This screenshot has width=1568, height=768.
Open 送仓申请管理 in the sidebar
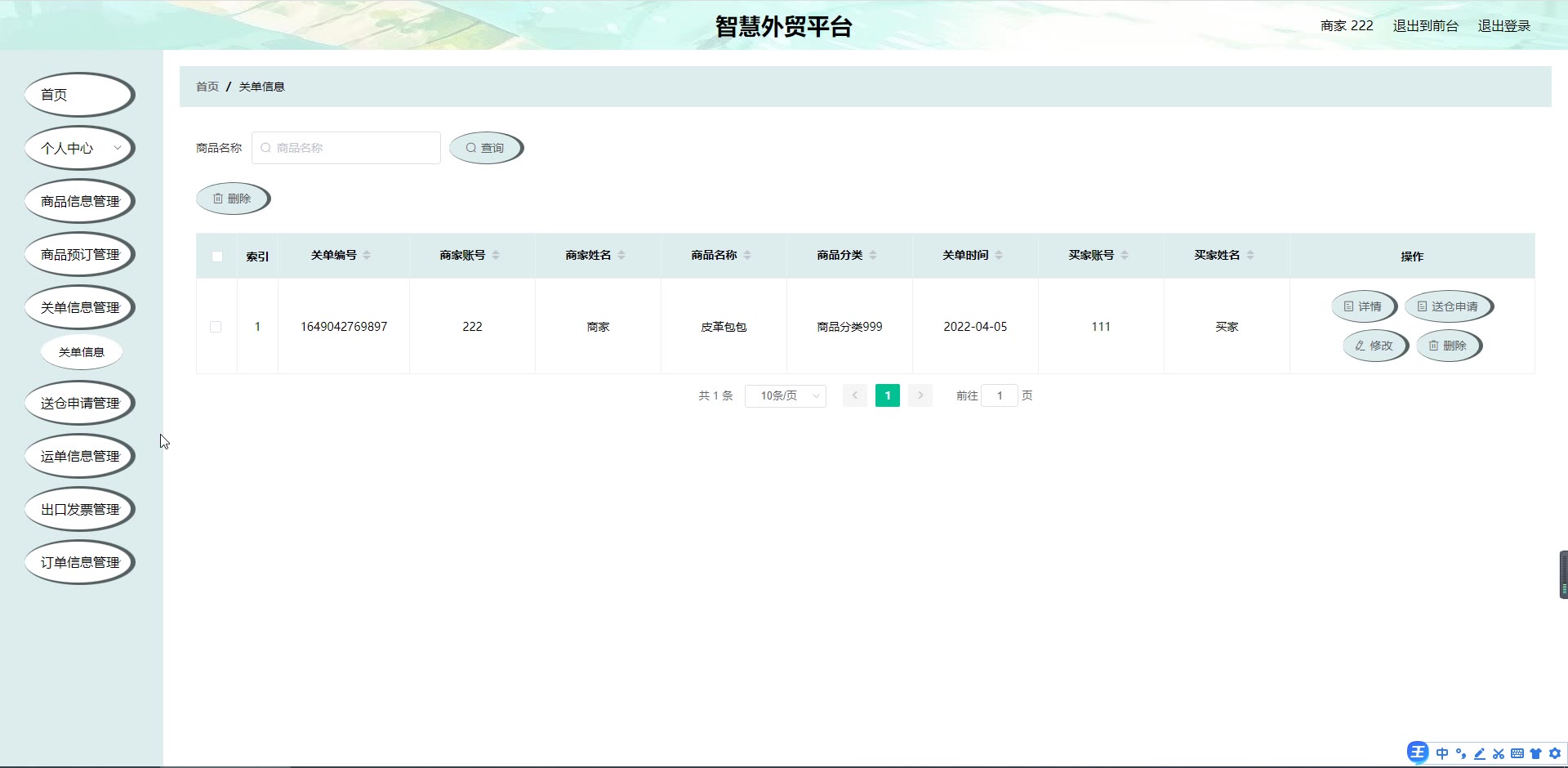[x=80, y=403]
